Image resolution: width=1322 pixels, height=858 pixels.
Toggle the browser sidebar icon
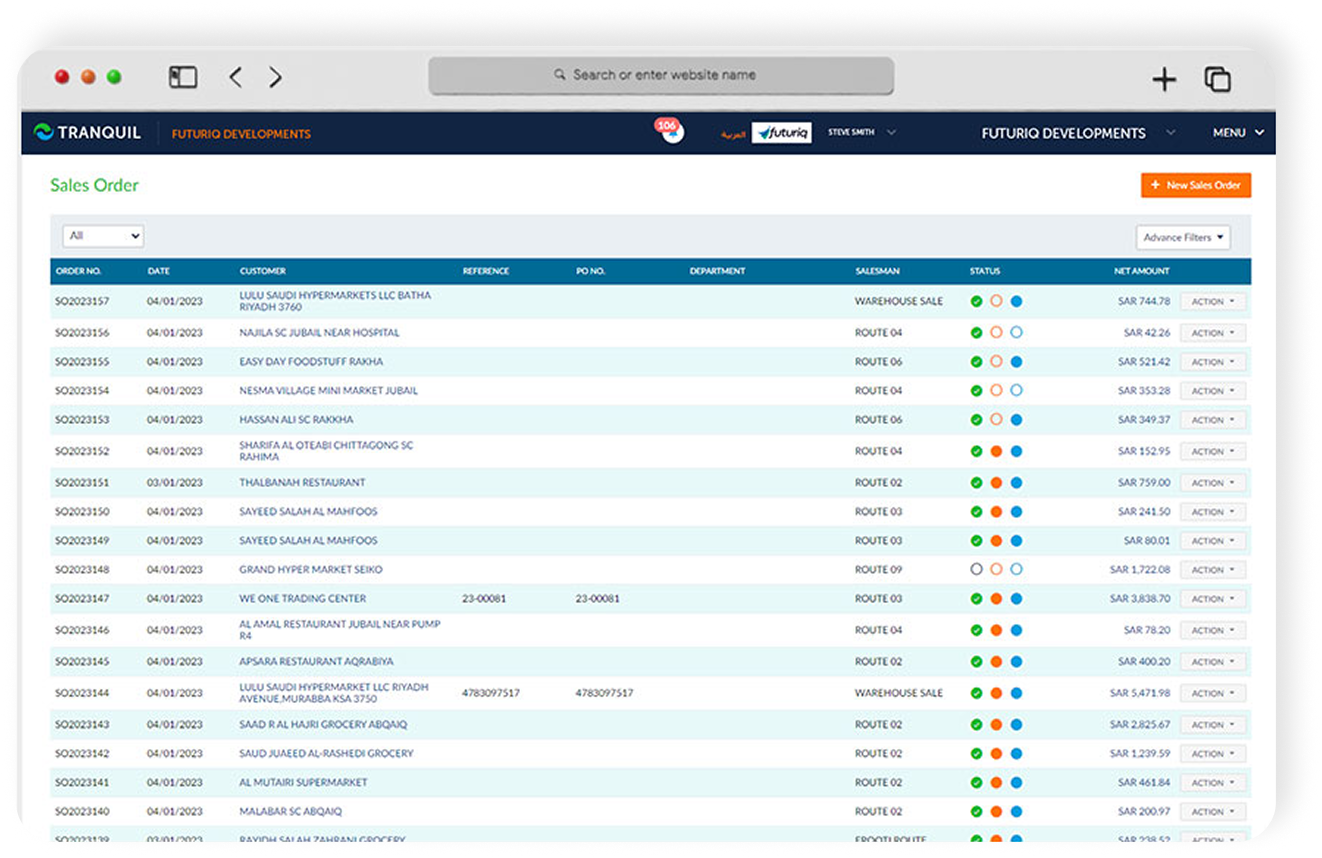click(x=183, y=77)
